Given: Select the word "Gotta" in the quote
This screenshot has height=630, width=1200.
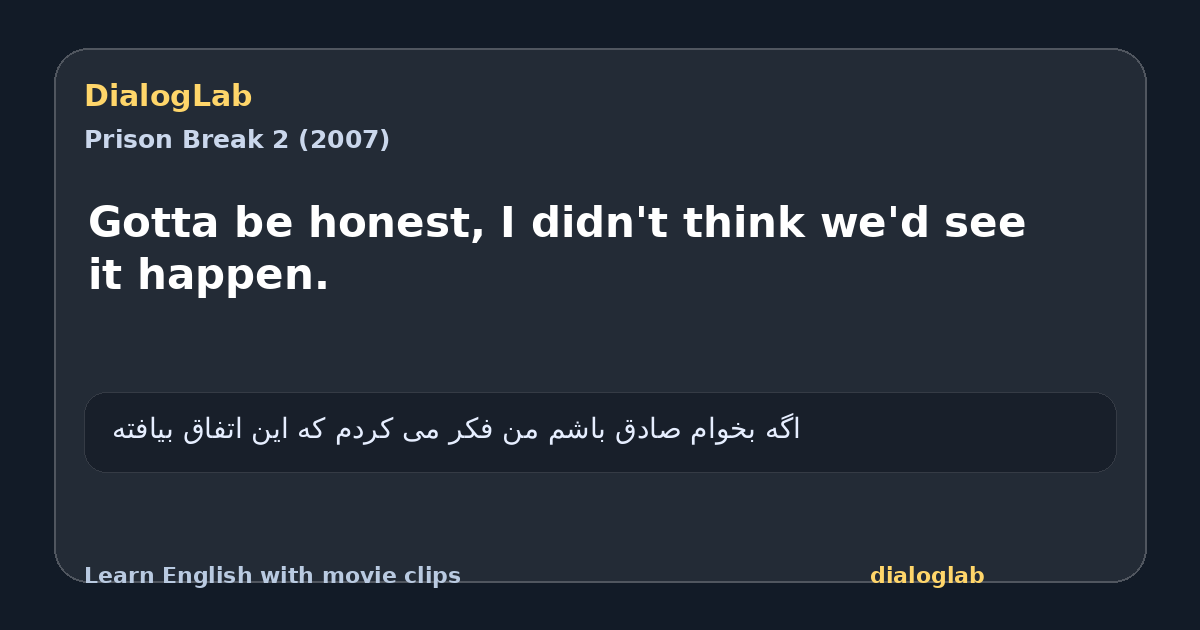Looking at the screenshot, I should tap(153, 223).
